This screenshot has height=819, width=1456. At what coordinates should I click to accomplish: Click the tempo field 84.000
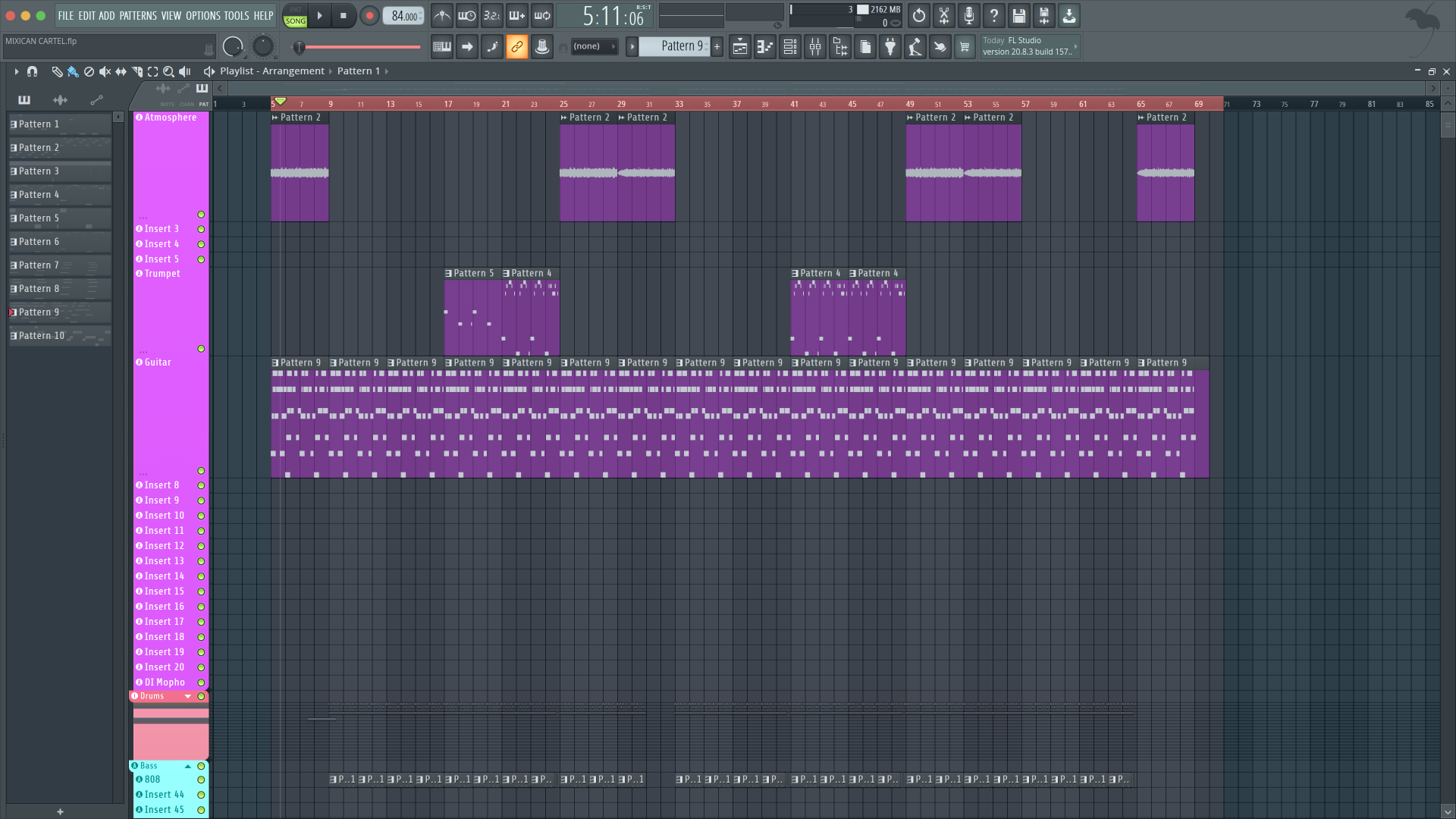click(403, 16)
